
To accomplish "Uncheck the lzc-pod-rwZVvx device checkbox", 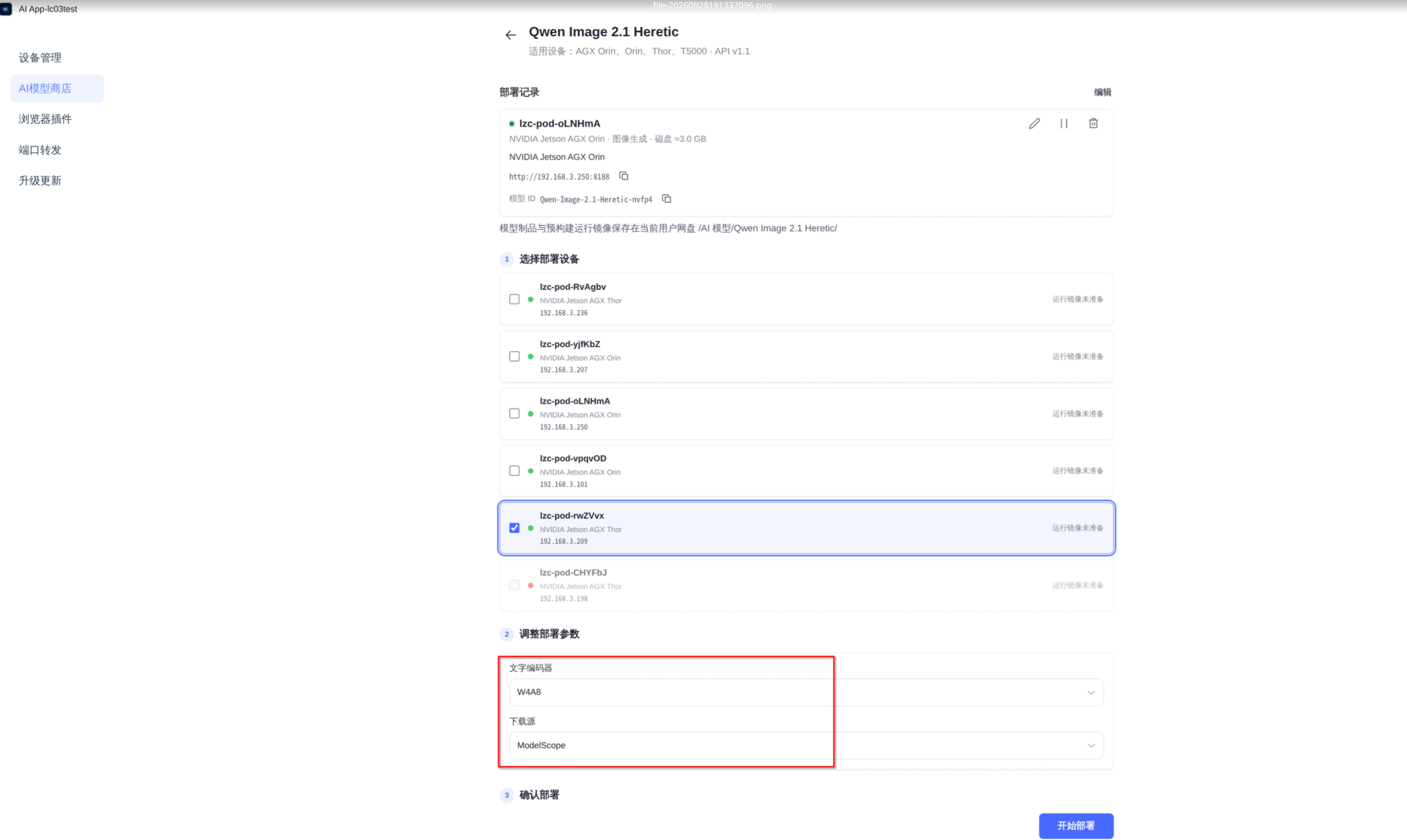I will [x=514, y=528].
